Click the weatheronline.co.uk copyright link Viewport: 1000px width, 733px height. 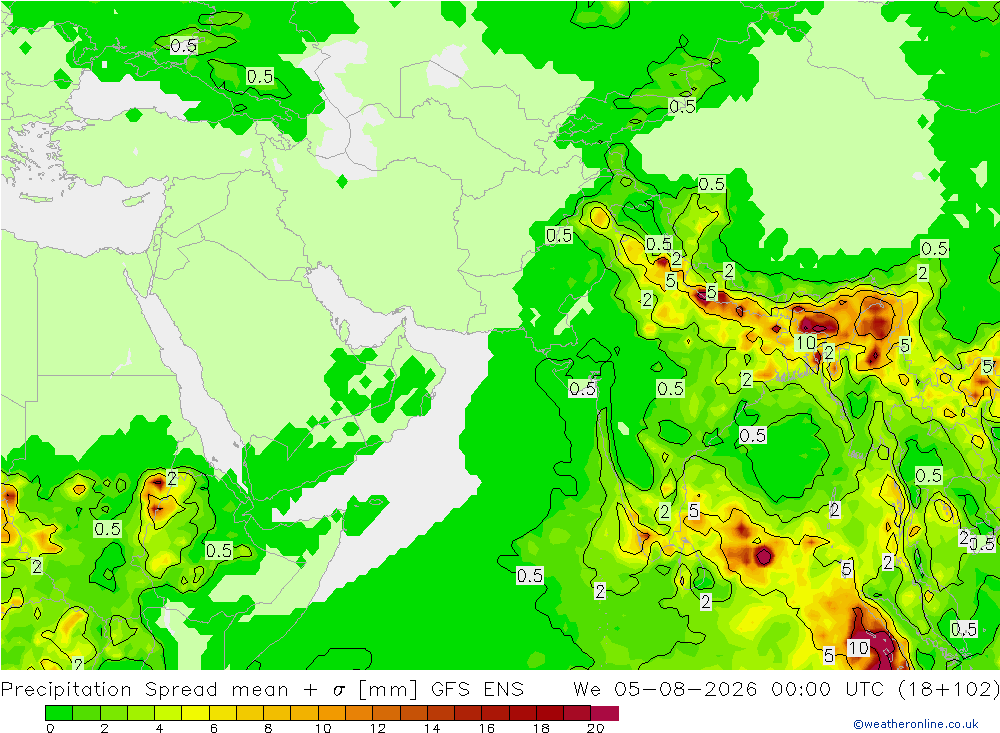coord(916,724)
